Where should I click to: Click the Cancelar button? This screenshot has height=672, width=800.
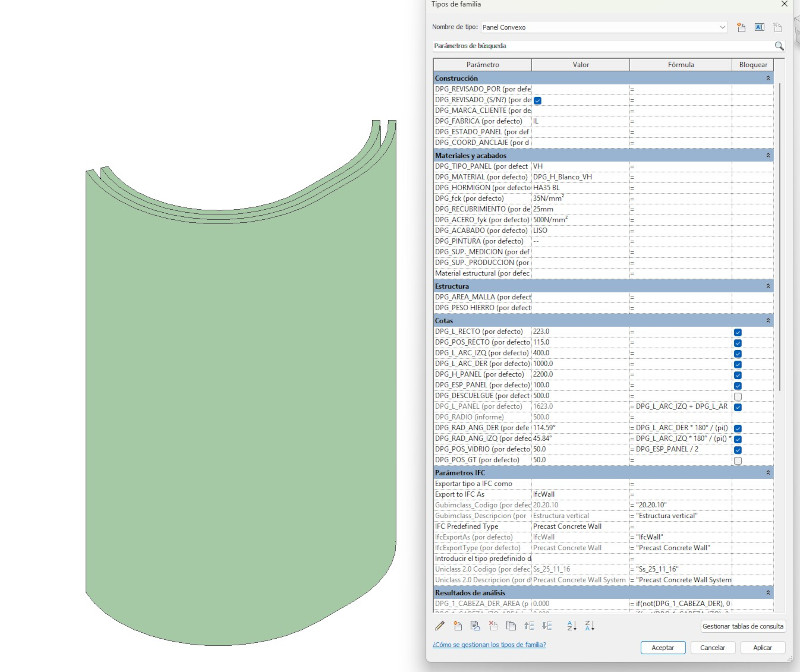[712, 648]
